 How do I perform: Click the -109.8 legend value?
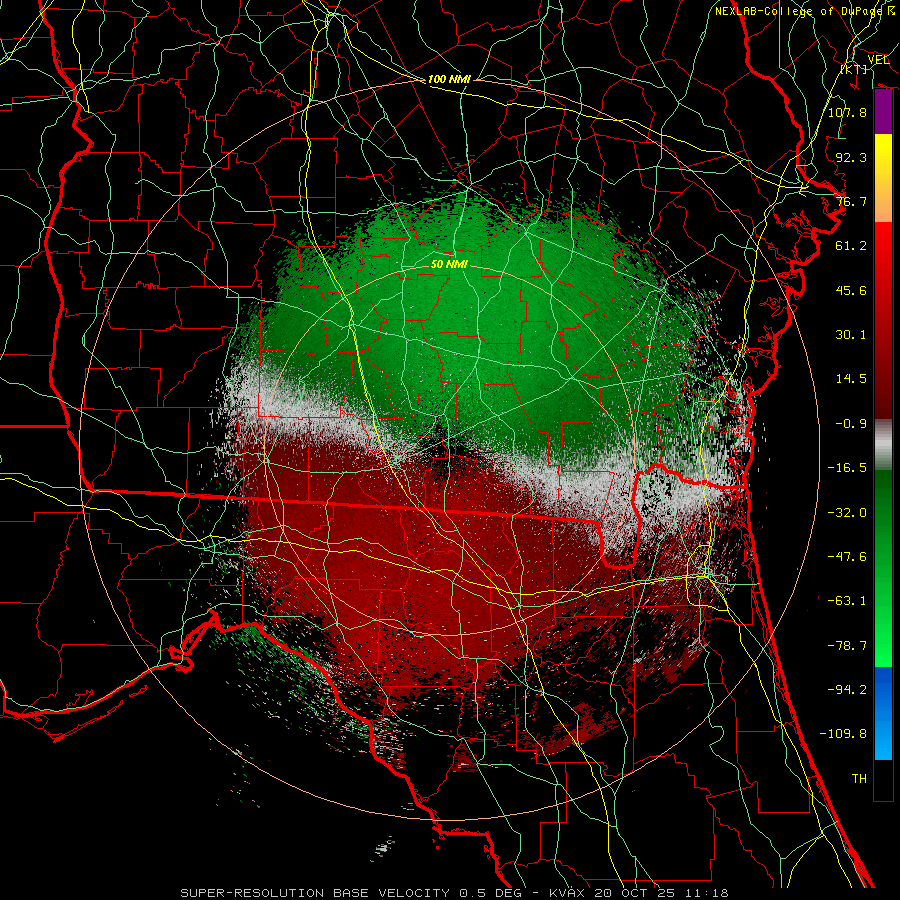pos(843,734)
